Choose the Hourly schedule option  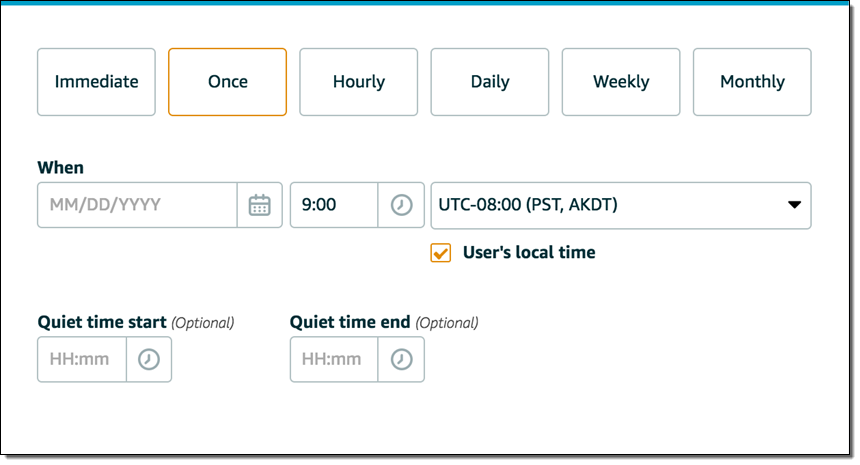(358, 82)
